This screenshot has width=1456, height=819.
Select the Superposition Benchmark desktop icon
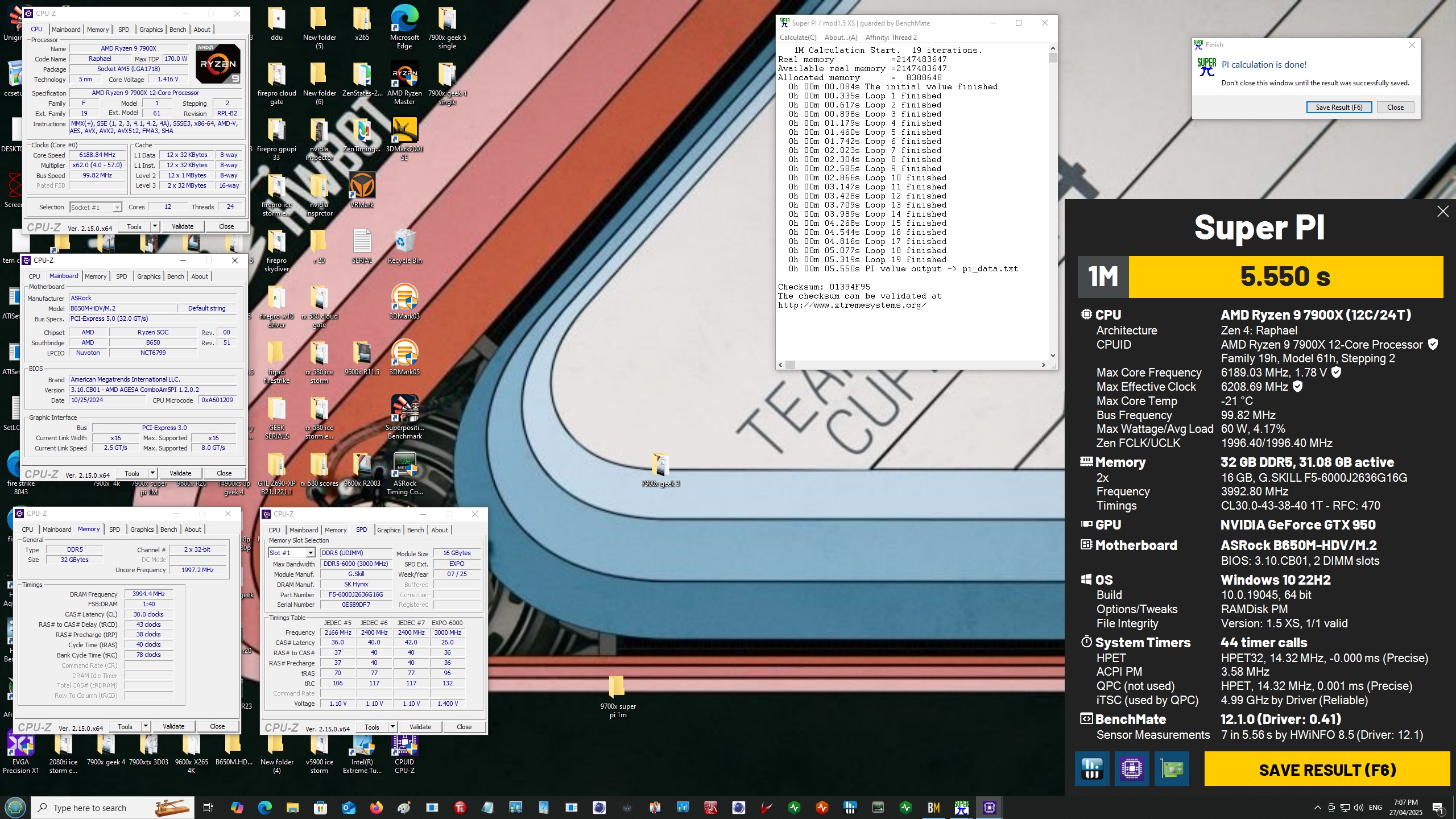(x=404, y=417)
